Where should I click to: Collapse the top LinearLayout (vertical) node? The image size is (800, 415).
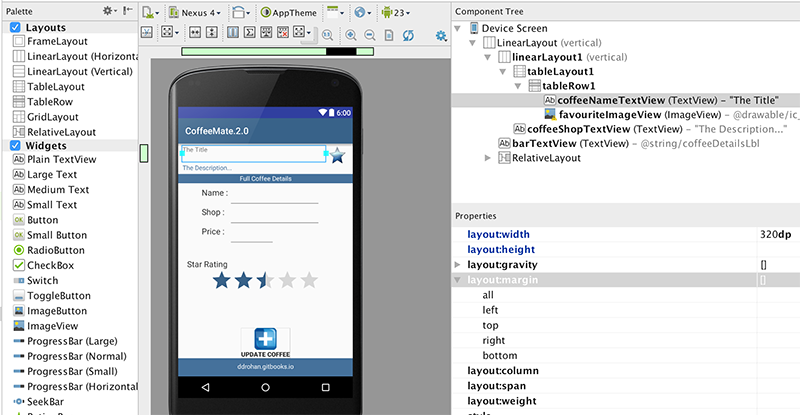472,43
